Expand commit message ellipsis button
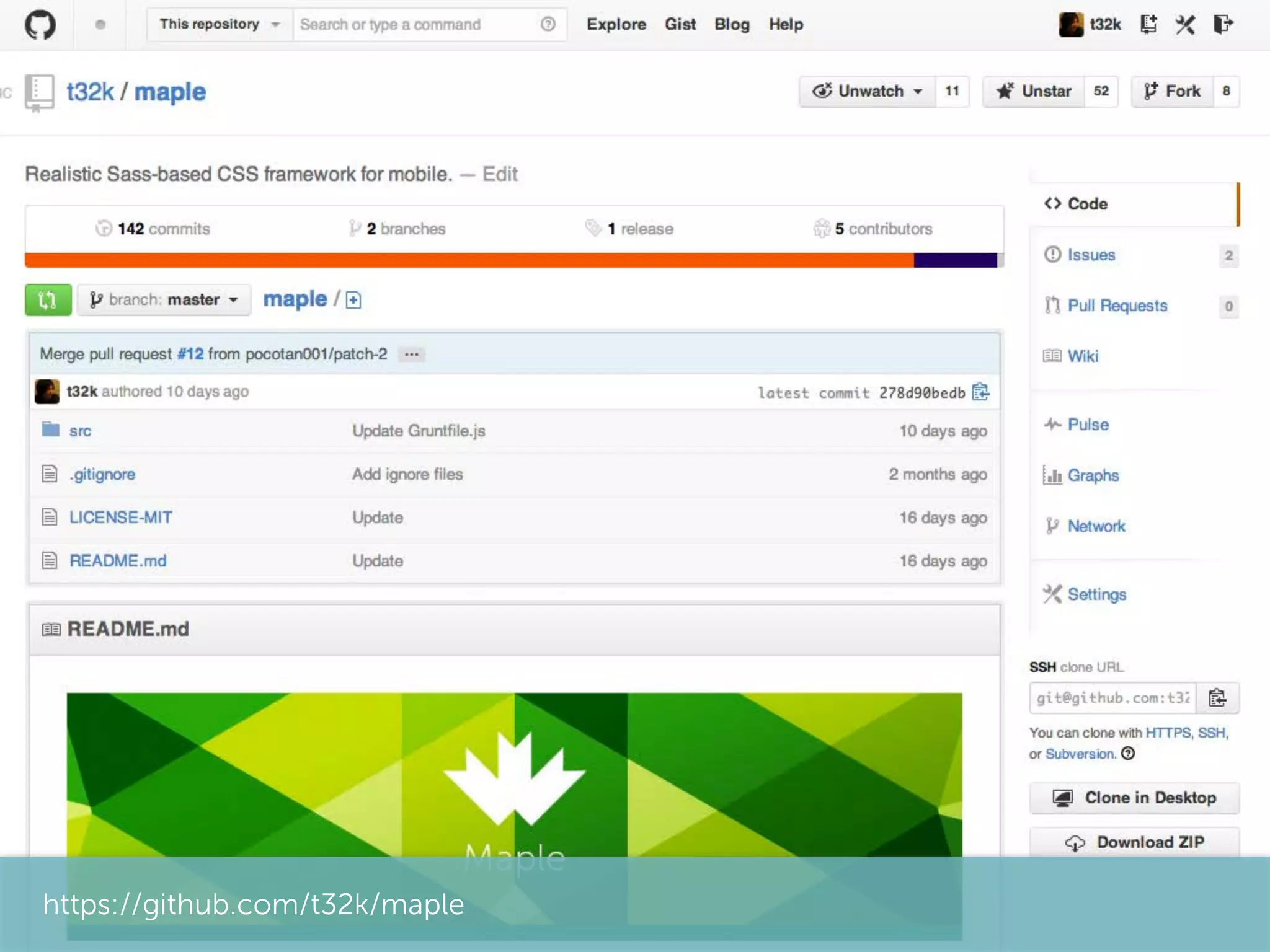 (x=411, y=355)
